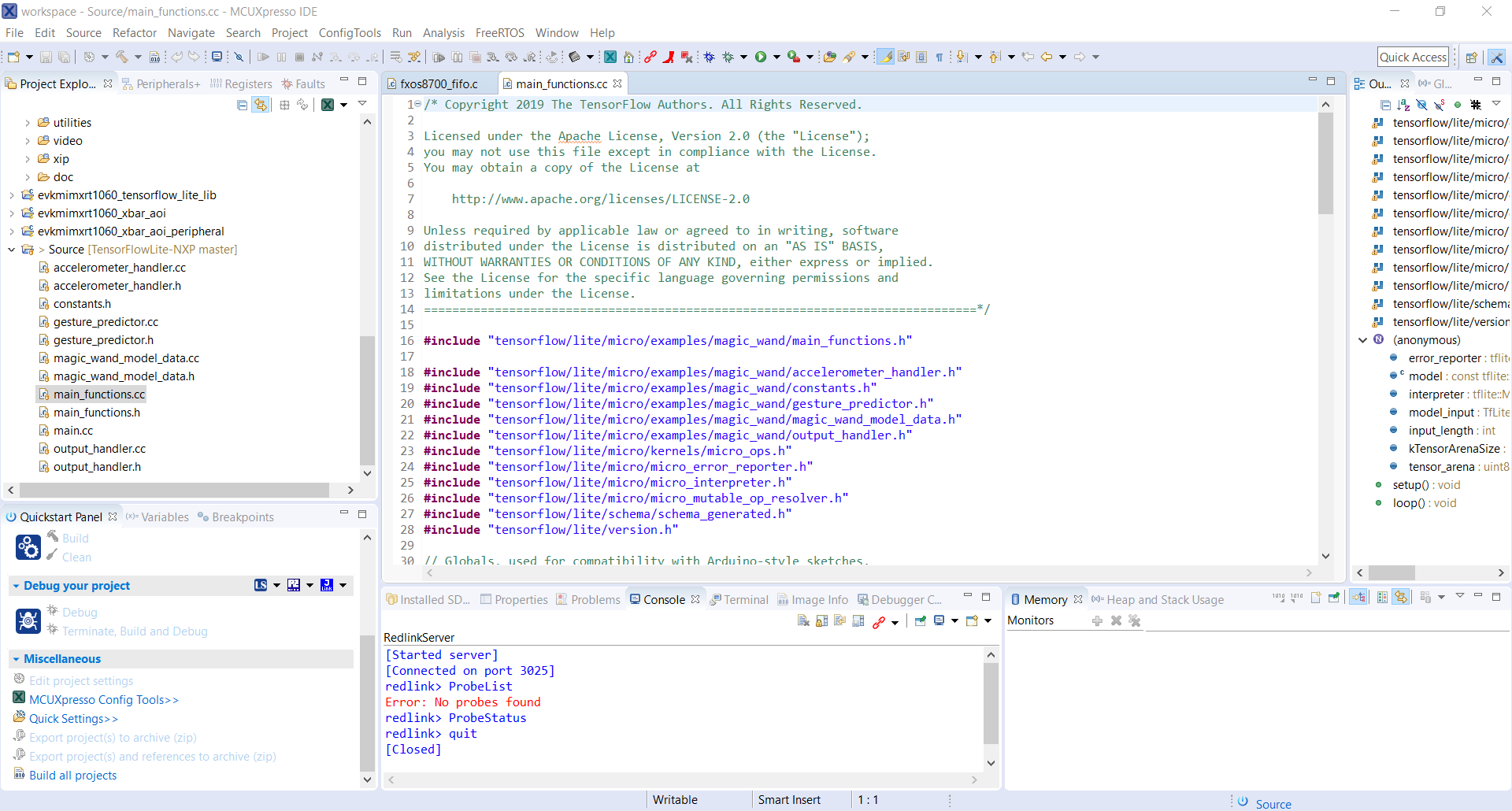This screenshot has height=811, width=1512.
Task: Click the Step Over debug icon
Action: click(353, 56)
